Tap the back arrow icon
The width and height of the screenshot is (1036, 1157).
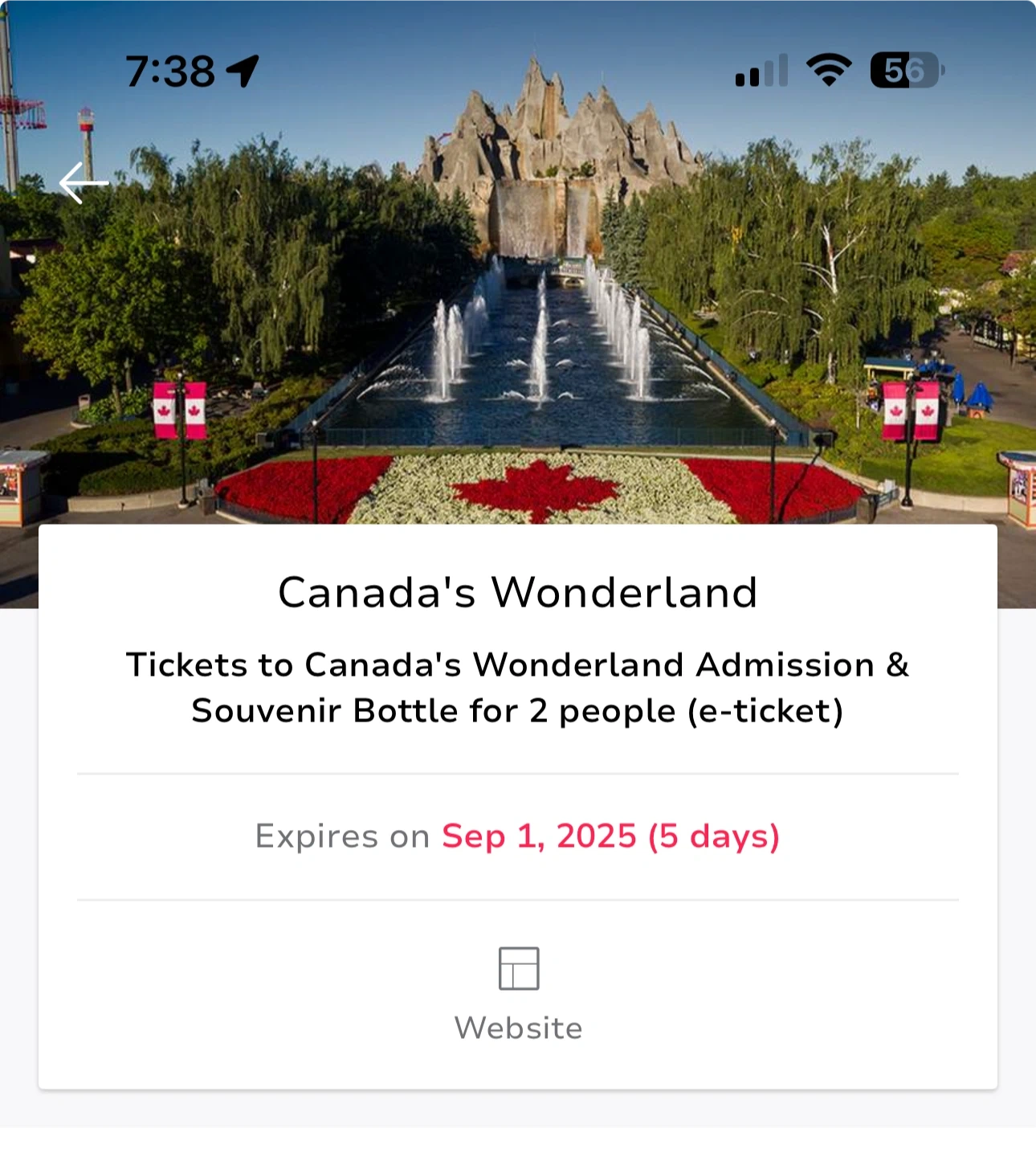coord(84,183)
